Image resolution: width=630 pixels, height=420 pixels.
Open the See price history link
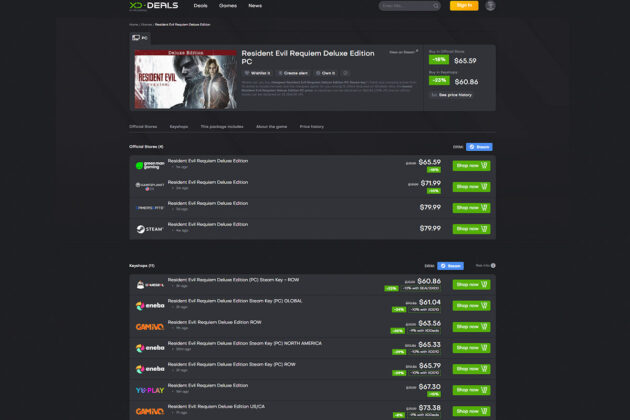(452, 95)
